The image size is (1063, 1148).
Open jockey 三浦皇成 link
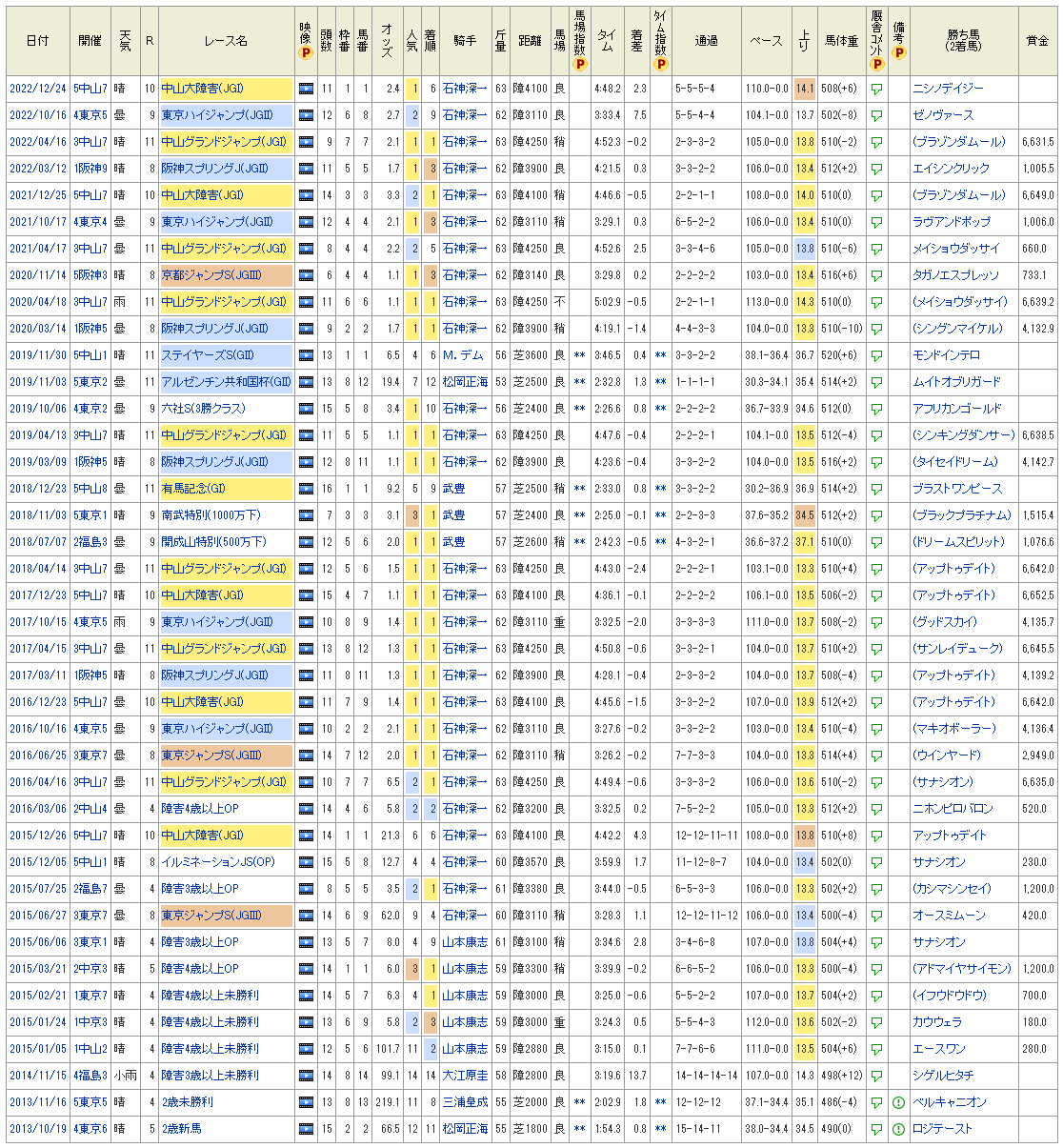tap(465, 1102)
